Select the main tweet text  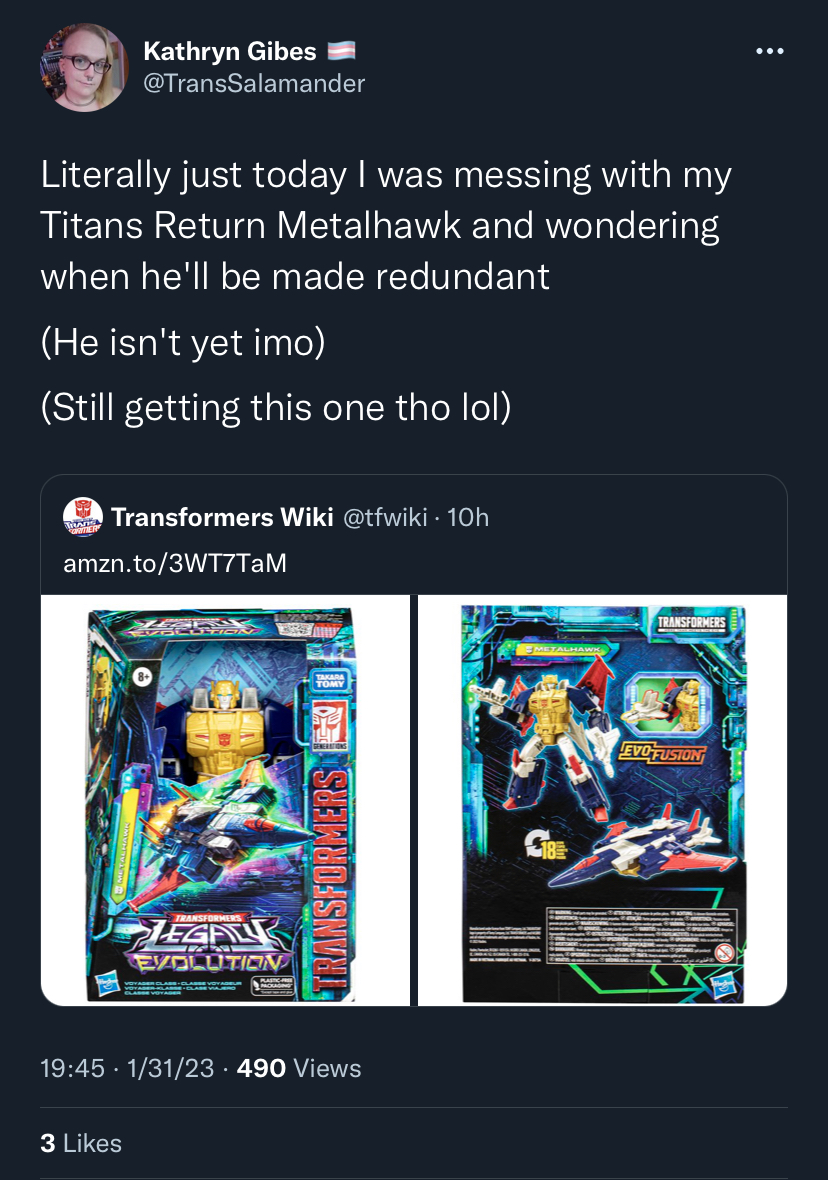click(x=386, y=226)
